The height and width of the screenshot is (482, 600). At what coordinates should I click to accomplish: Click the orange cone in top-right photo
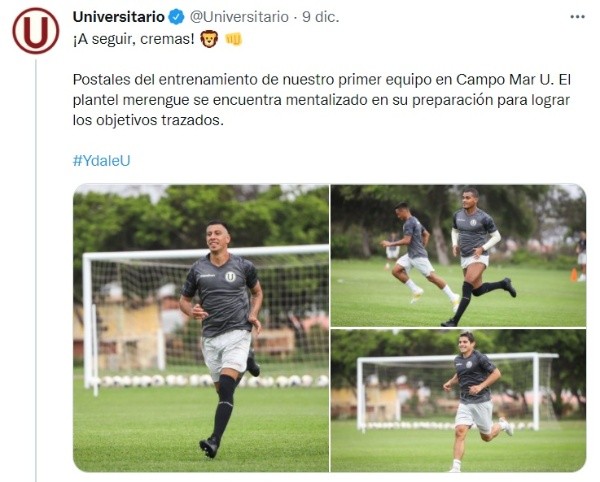[574, 275]
